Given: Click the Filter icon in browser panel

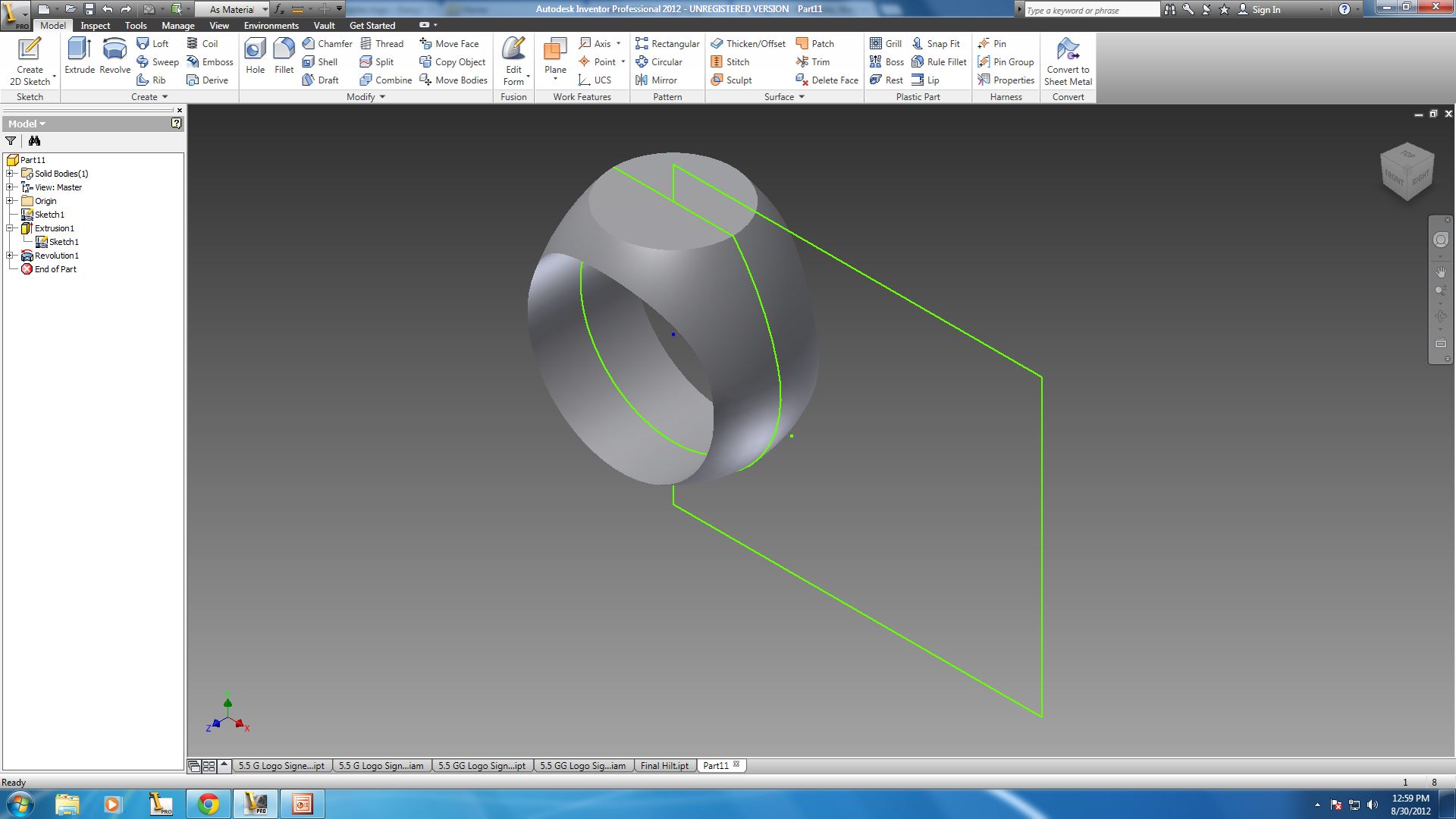Looking at the screenshot, I should 11,141.
